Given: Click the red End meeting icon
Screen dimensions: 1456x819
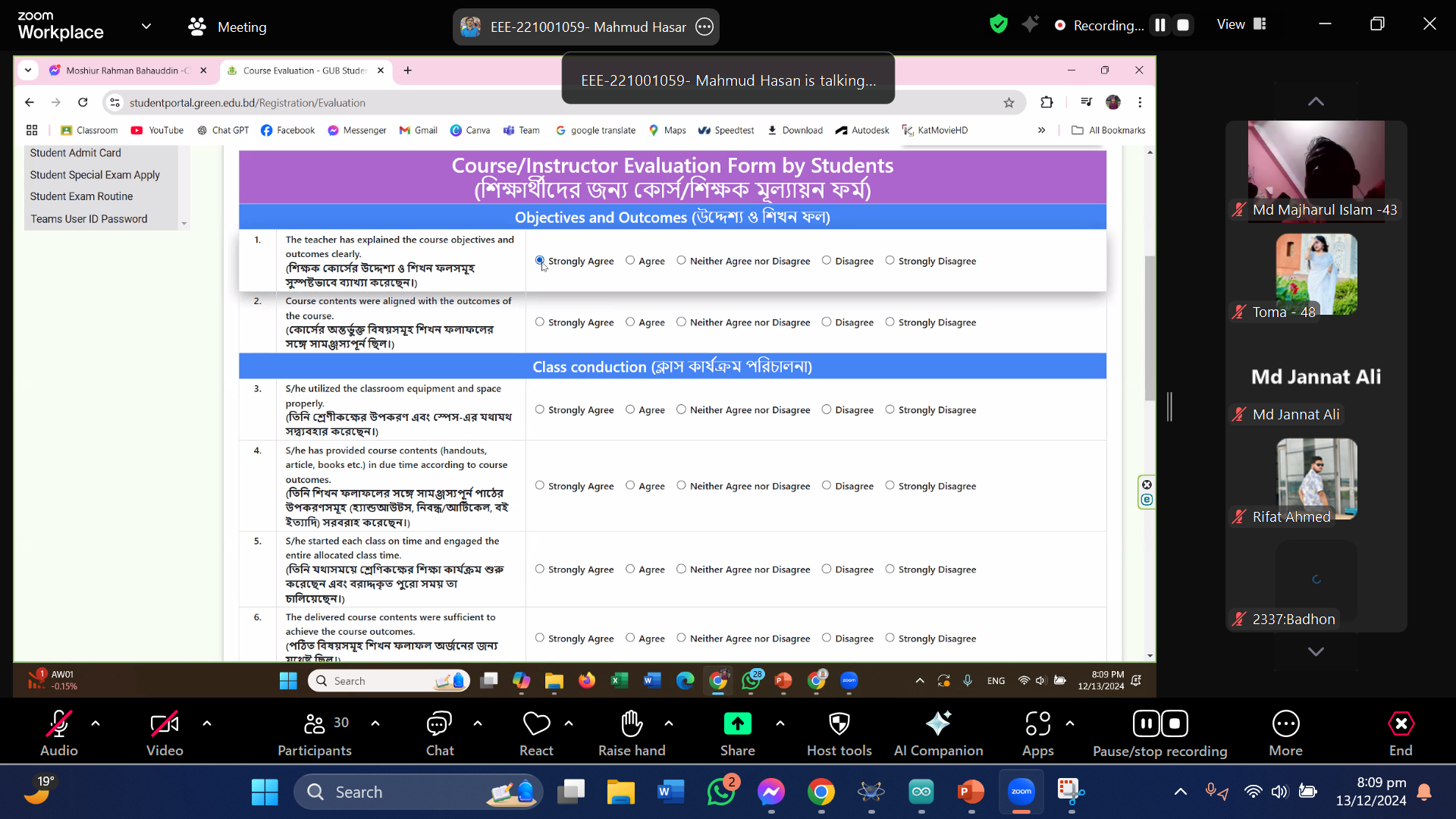Looking at the screenshot, I should [1400, 724].
